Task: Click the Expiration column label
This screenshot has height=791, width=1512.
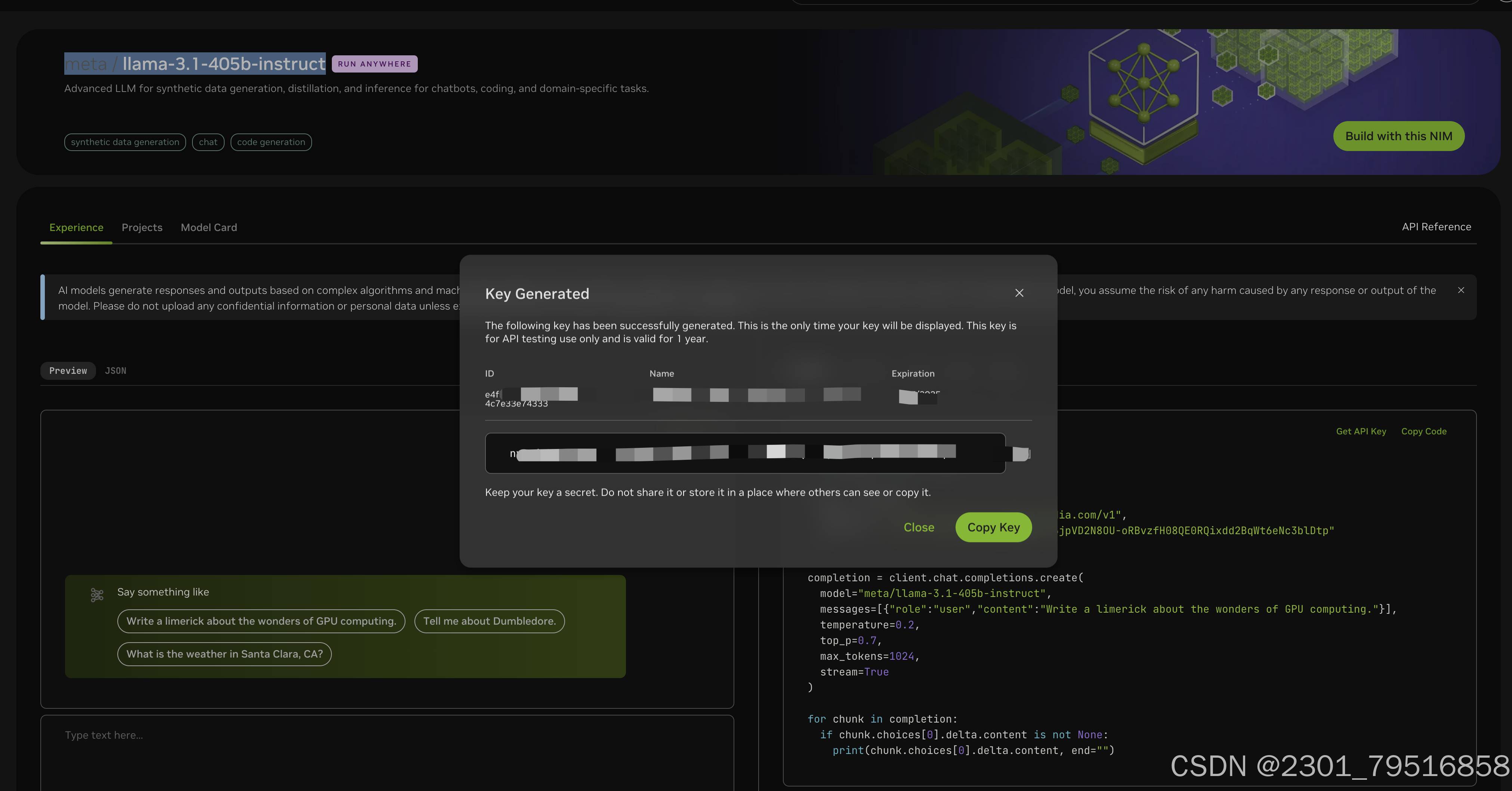Action: [x=913, y=373]
